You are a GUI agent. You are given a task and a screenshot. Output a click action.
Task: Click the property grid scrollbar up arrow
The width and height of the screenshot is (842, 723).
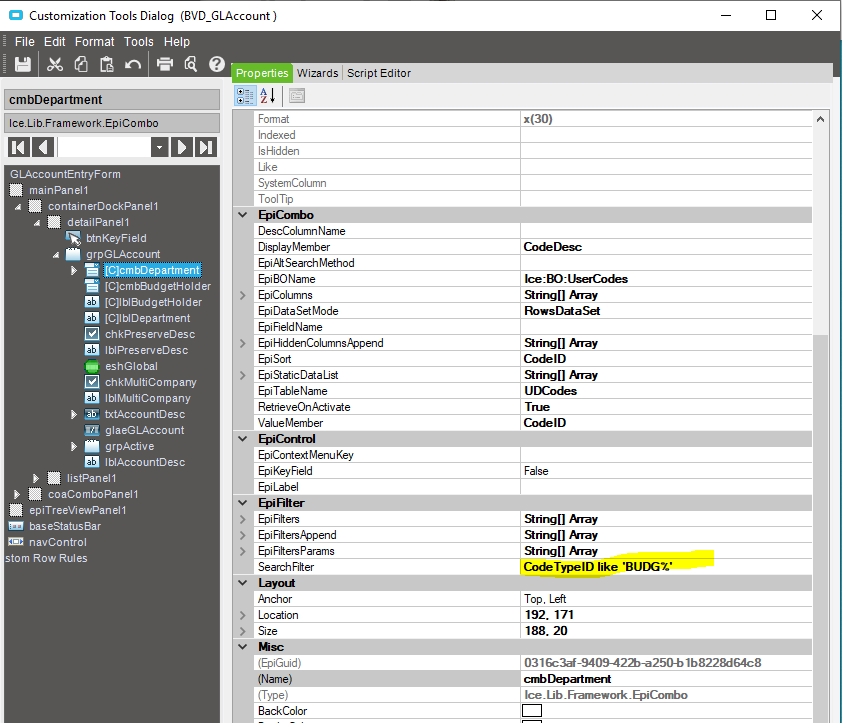pyautogui.click(x=820, y=119)
